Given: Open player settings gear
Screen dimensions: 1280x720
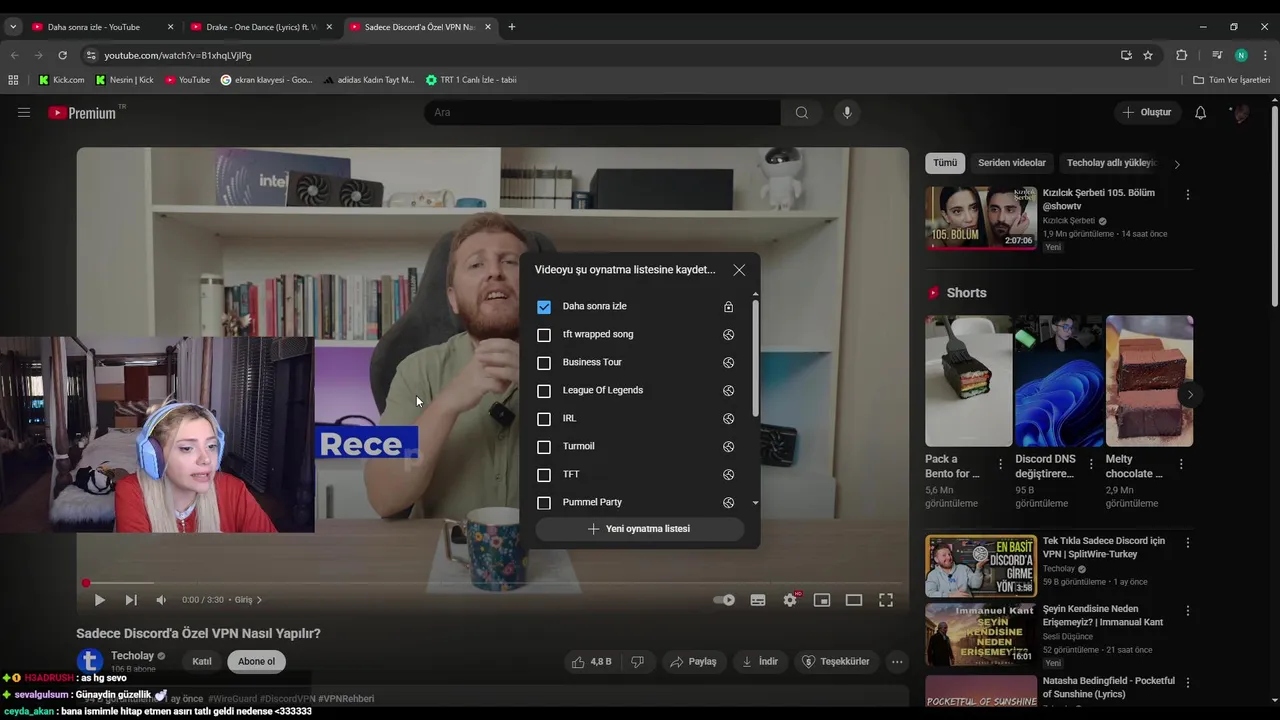Looking at the screenshot, I should click(790, 600).
